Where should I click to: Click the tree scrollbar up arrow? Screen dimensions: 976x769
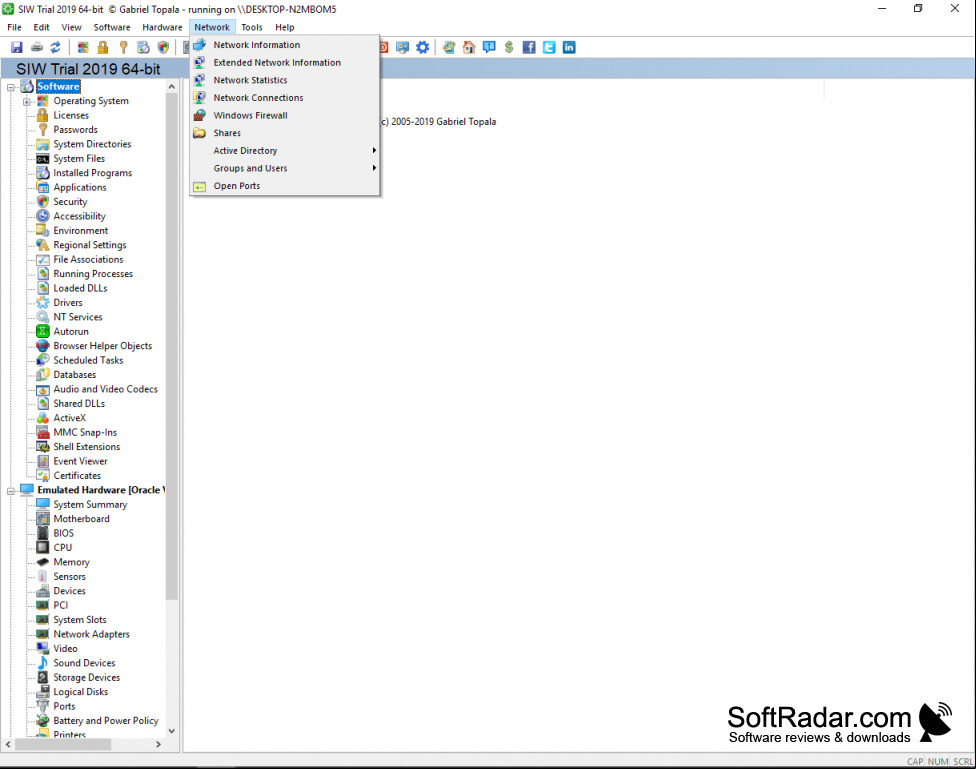(172, 87)
